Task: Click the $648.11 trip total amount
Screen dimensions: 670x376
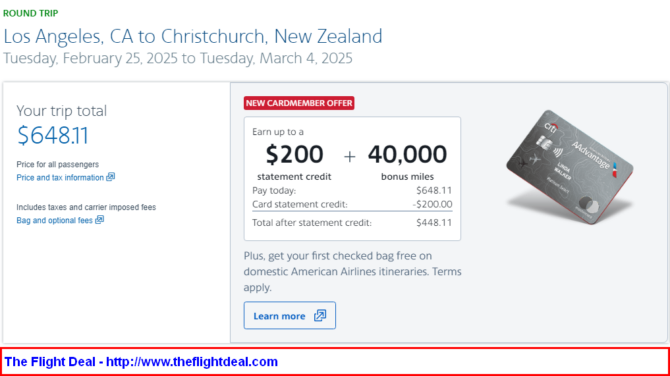Action: (53, 135)
